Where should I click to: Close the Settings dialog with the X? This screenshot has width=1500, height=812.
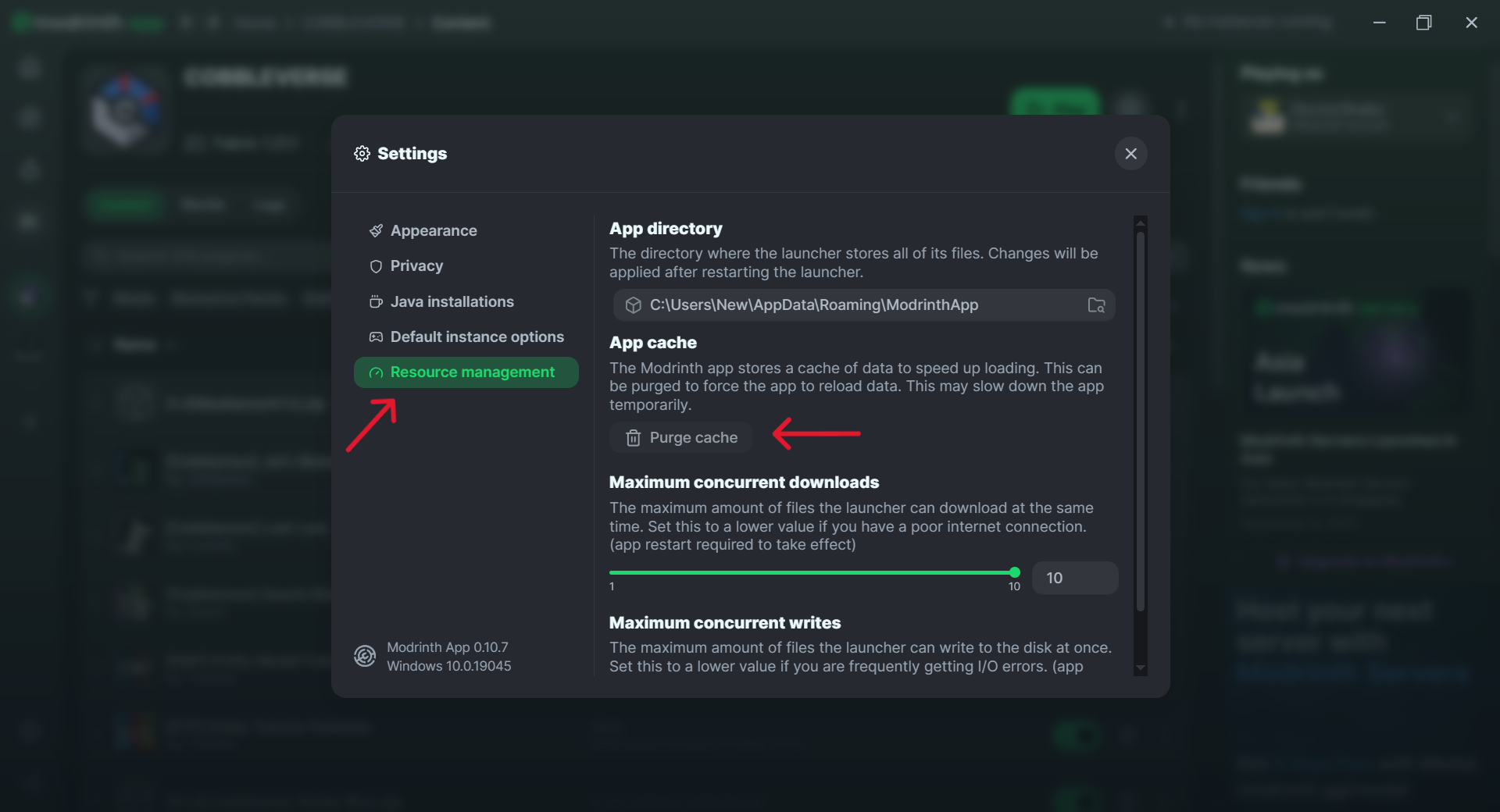coord(1130,154)
